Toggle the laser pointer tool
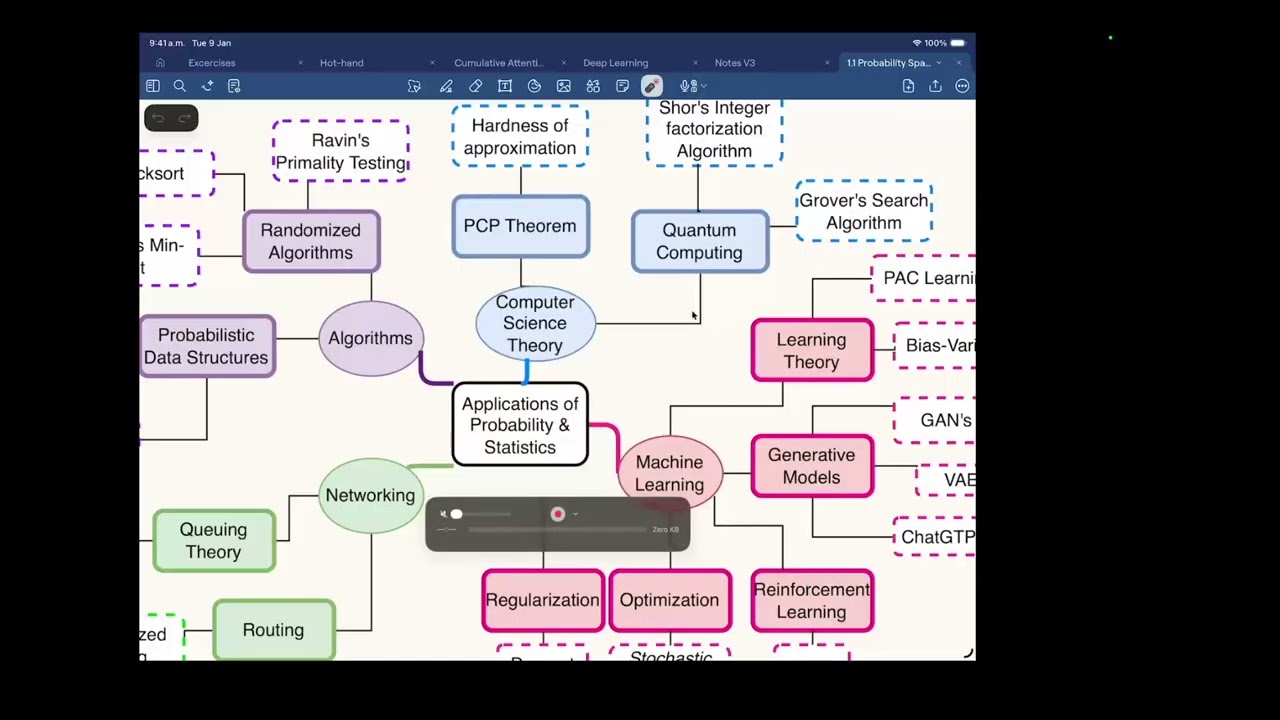 coord(651,86)
